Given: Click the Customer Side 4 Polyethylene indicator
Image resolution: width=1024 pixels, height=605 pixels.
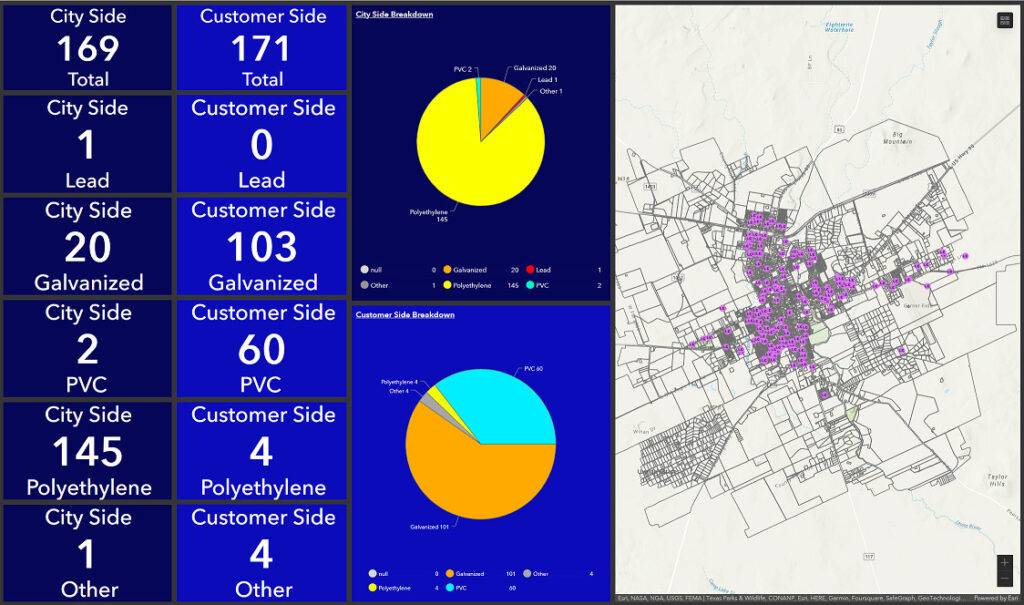Looking at the screenshot, I should 262,451.
